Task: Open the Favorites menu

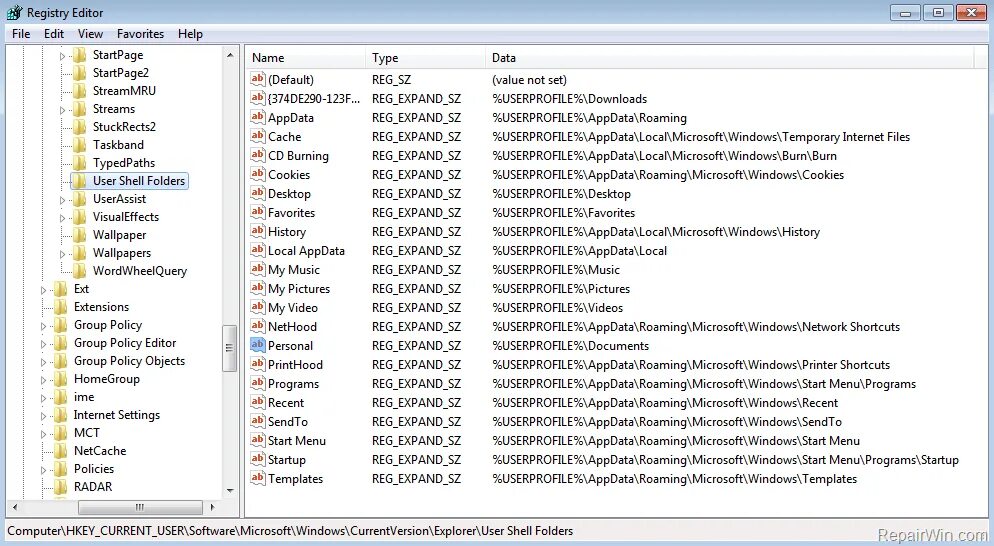Action: 140,34
